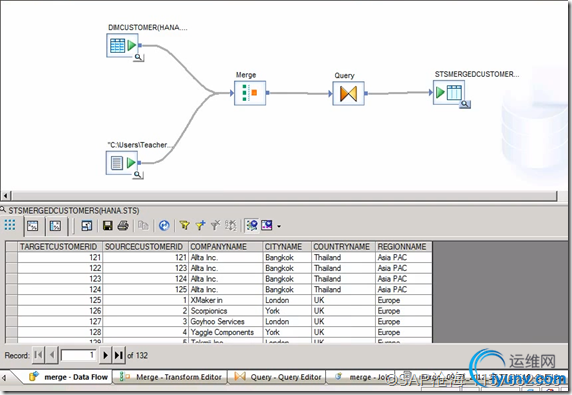Select the Query transform node
Image resolution: width=572 pixels, height=395 pixels.
tap(348, 93)
